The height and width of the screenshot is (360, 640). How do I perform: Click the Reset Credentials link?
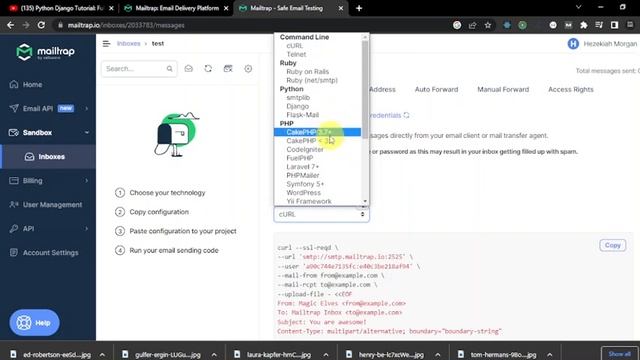386,116
